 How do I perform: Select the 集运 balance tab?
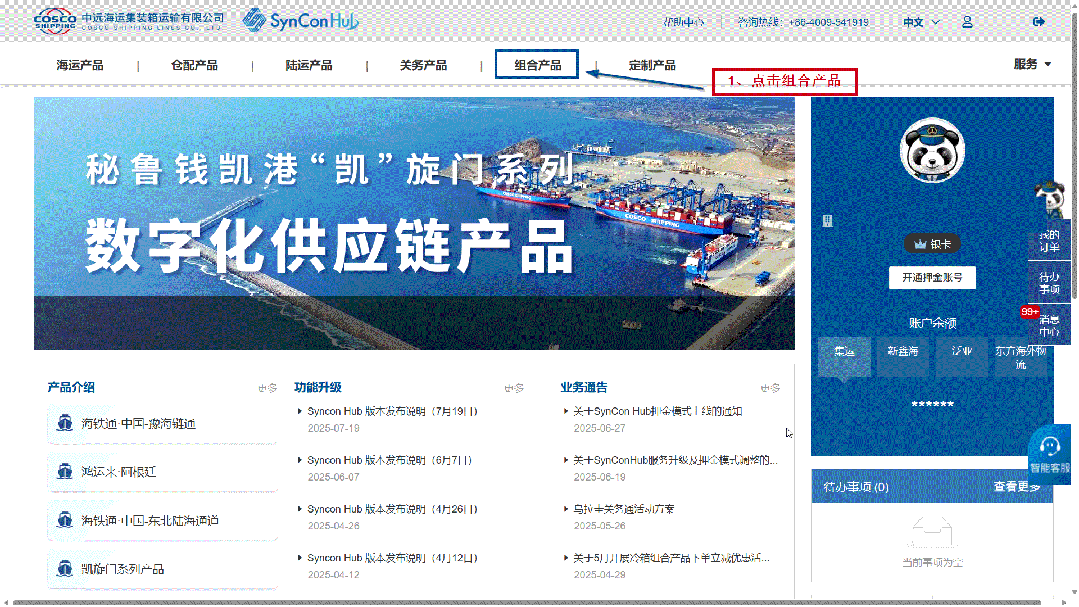click(x=844, y=356)
